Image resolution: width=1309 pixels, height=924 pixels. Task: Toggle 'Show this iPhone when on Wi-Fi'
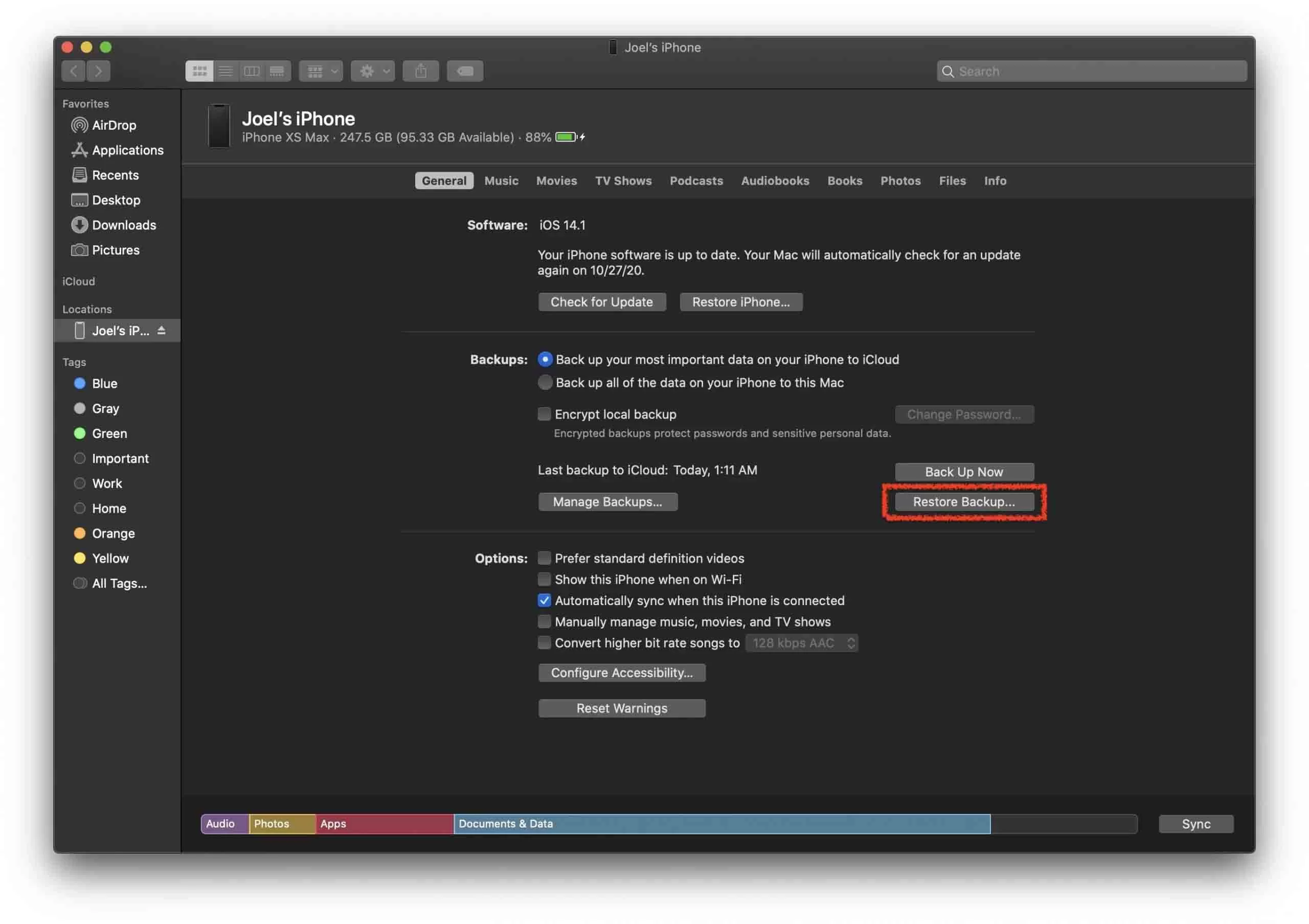543,579
